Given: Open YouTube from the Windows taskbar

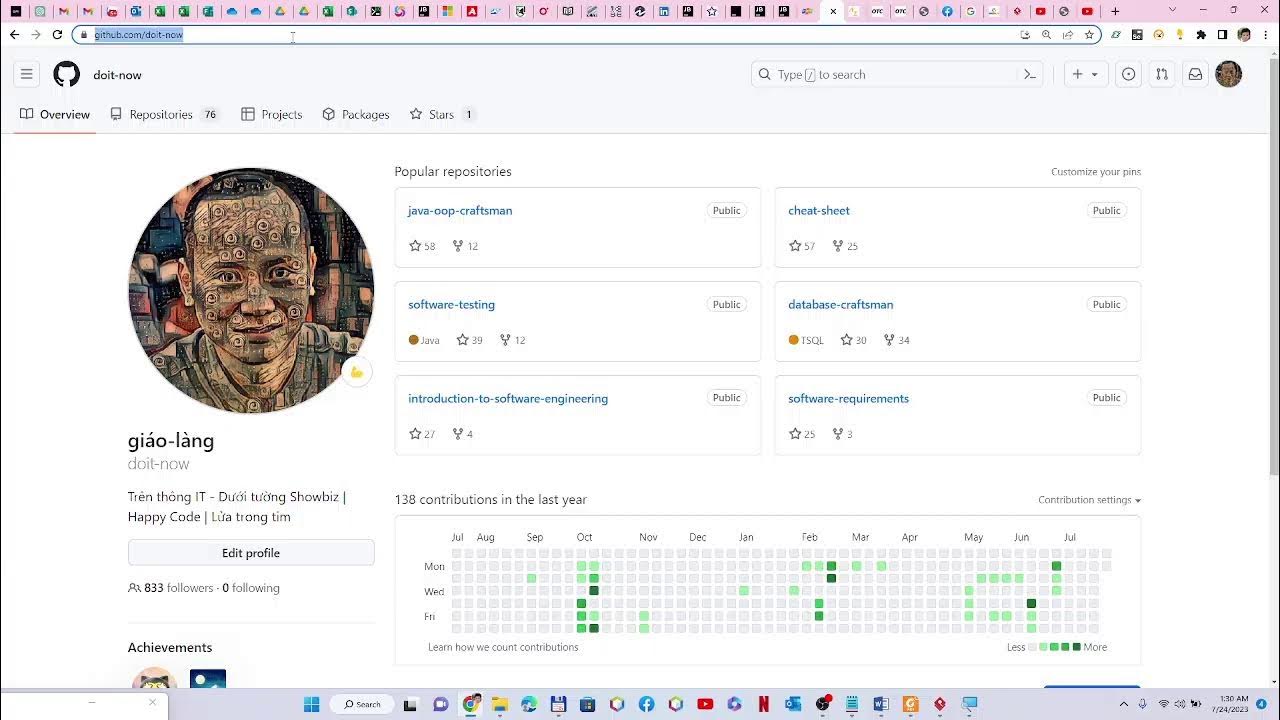Looking at the screenshot, I should 705,704.
